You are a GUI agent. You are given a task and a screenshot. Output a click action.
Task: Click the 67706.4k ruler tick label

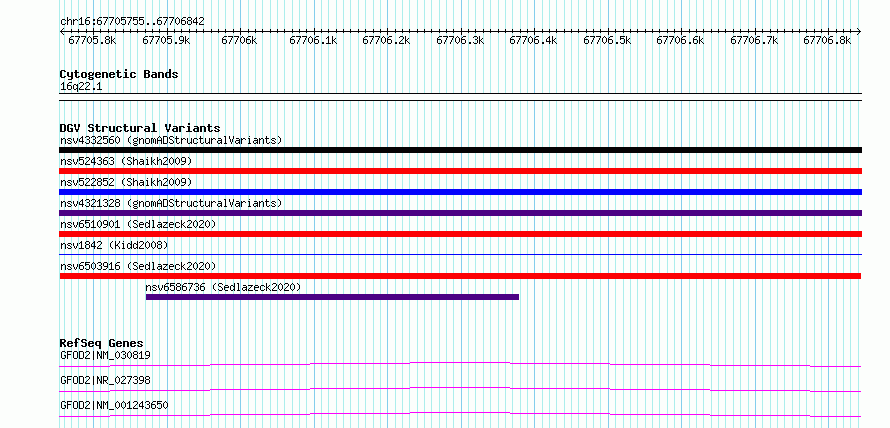point(533,40)
